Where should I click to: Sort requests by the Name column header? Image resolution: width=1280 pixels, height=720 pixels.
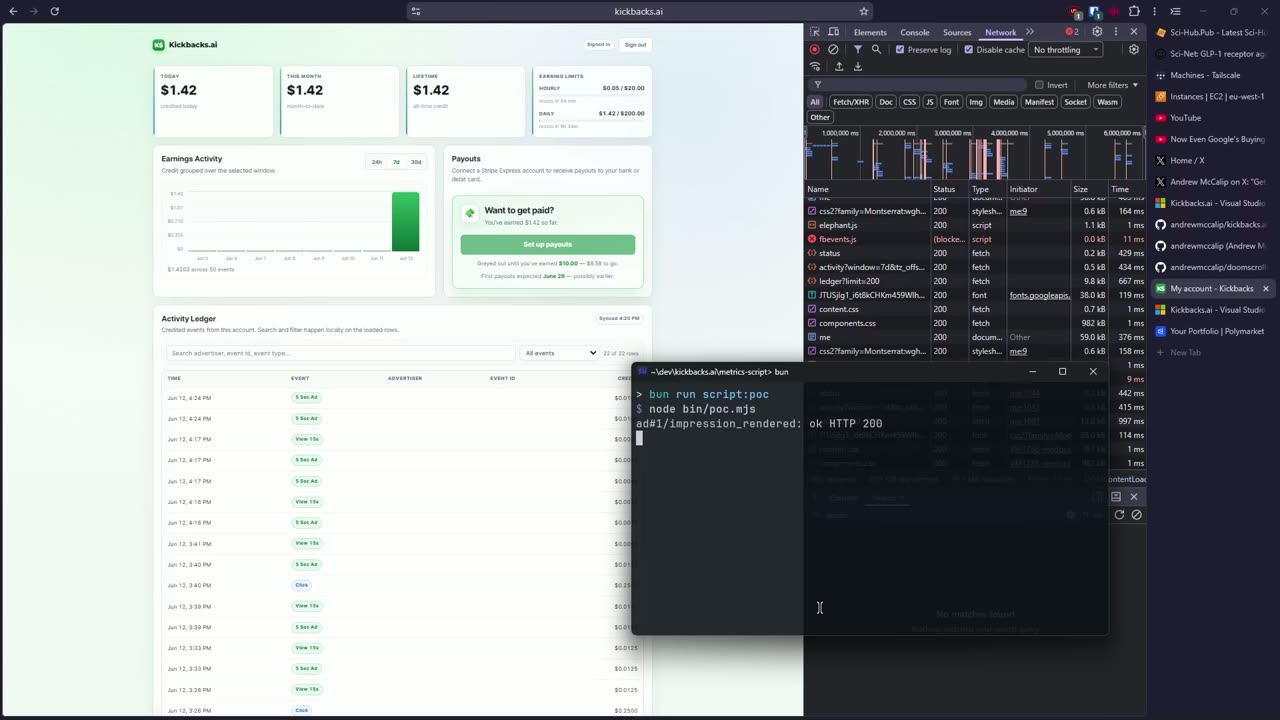(x=867, y=189)
